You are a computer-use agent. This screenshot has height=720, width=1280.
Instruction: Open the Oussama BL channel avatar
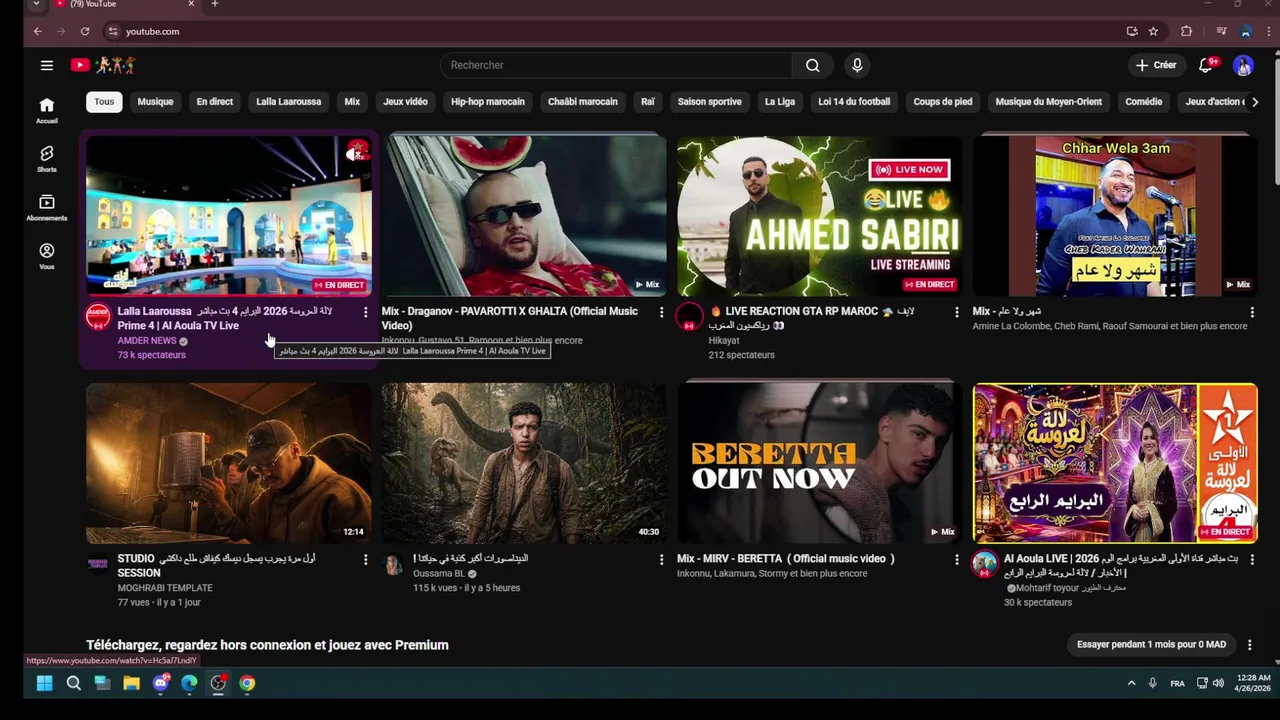(394, 565)
